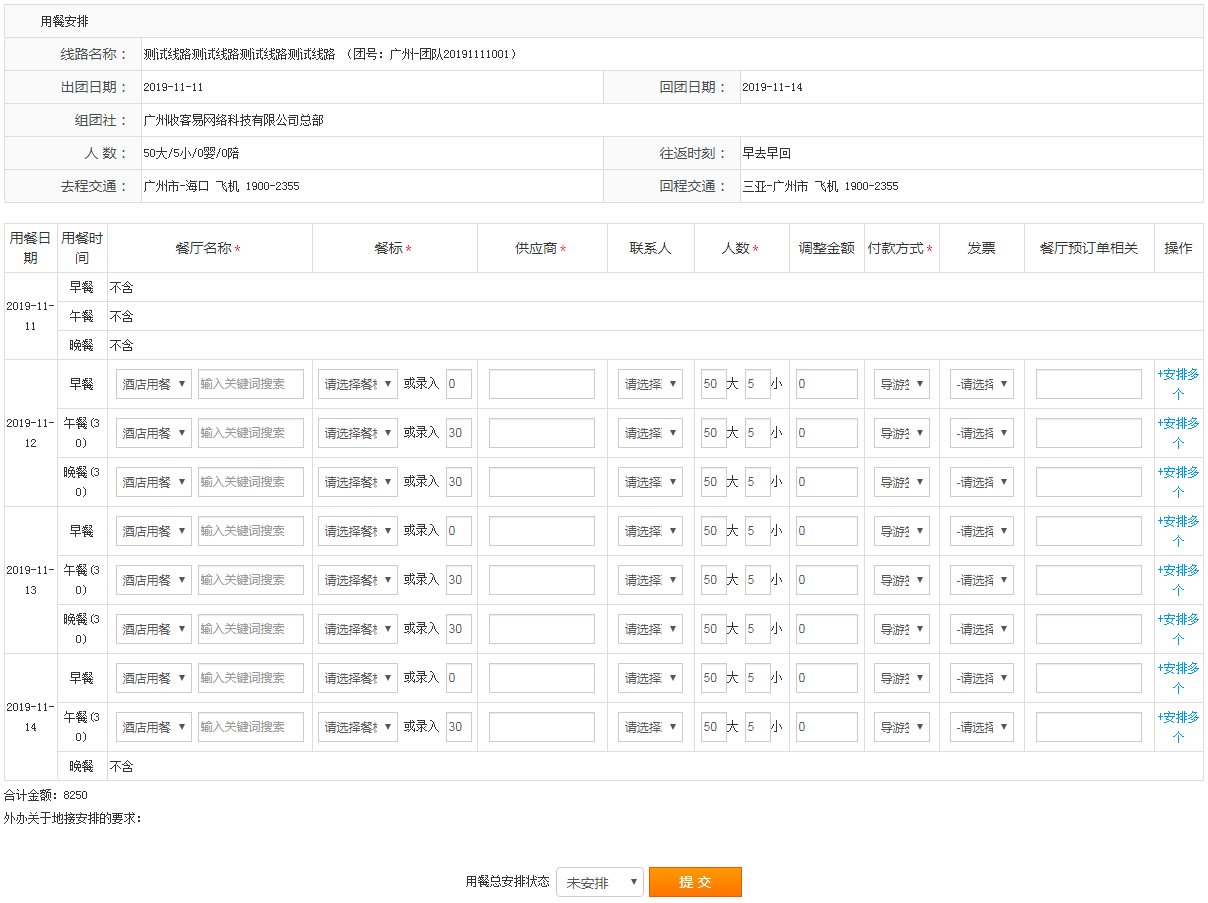Click 调整金额 field for 2019-11-13 早餐 row
The height and width of the screenshot is (903, 1208).
[x=826, y=531]
